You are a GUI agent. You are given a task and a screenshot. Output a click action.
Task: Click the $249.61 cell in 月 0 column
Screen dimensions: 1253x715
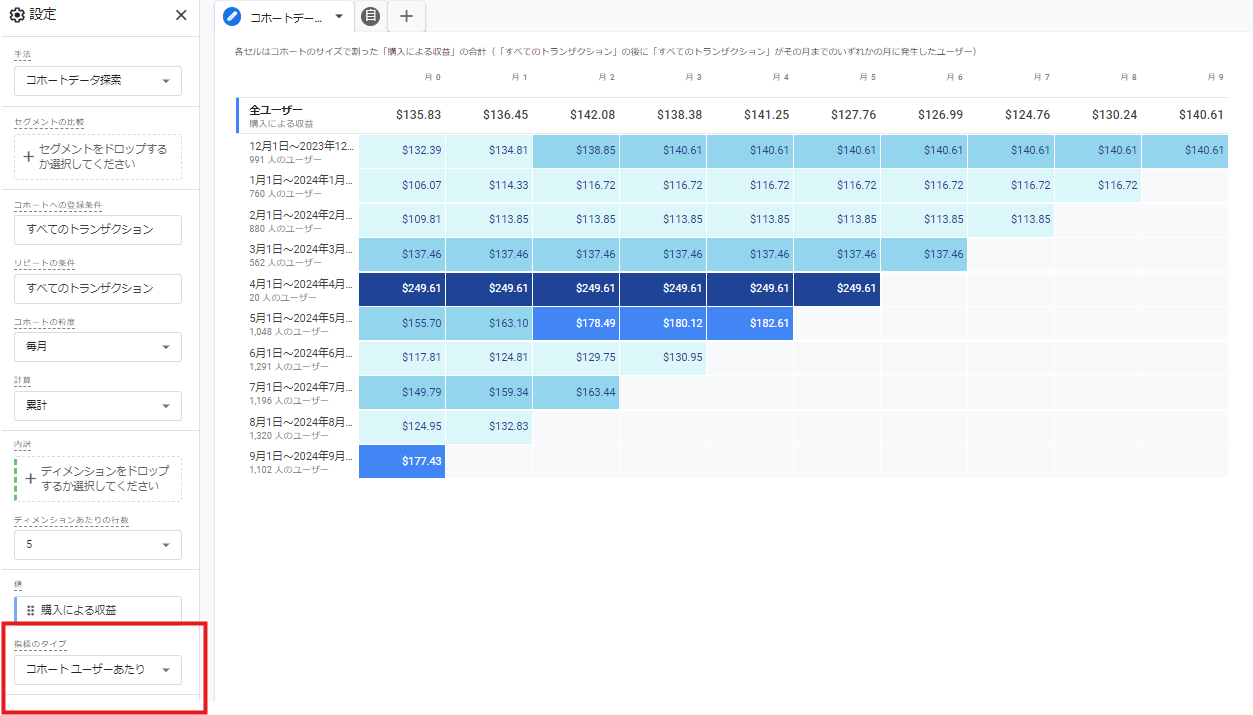click(402, 288)
